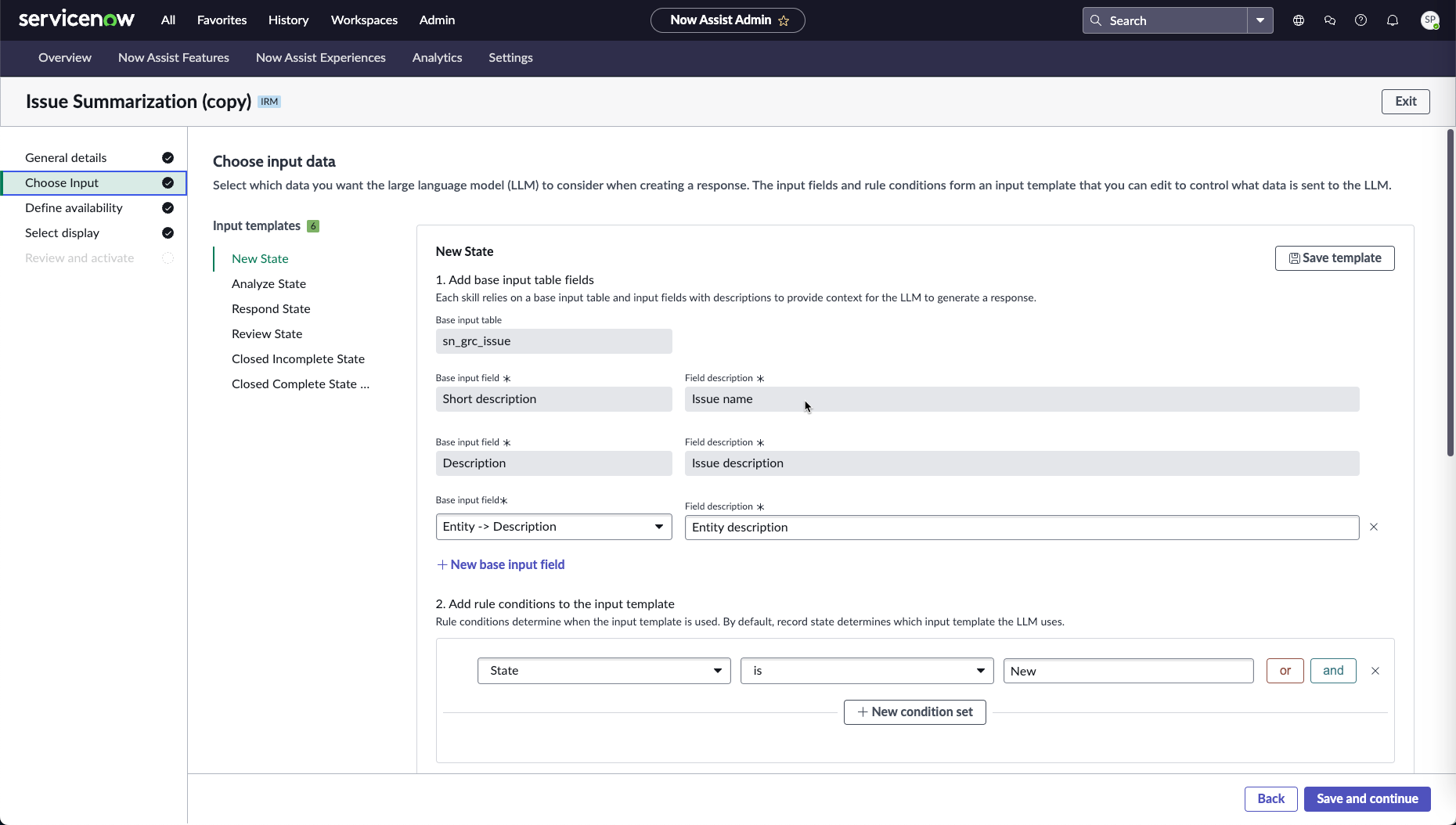Open the Admin menu
Screen dimensions: 1456x825
[437, 20]
